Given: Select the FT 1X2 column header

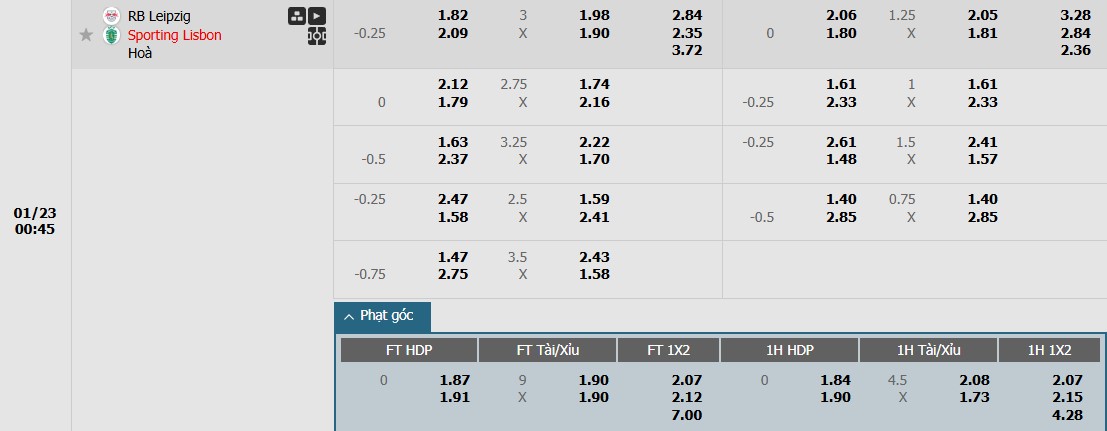Looking at the screenshot, I should tap(669, 350).
